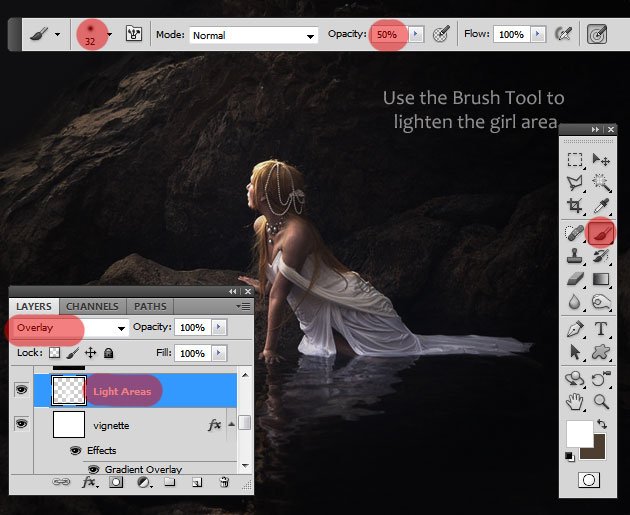Select the 3D Rotate tool
The width and height of the screenshot is (630, 515).
tap(575, 379)
